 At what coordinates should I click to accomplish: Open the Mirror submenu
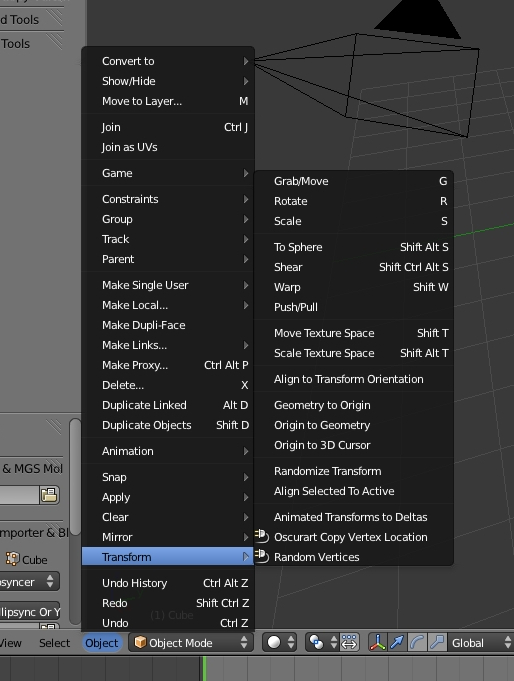point(168,537)
